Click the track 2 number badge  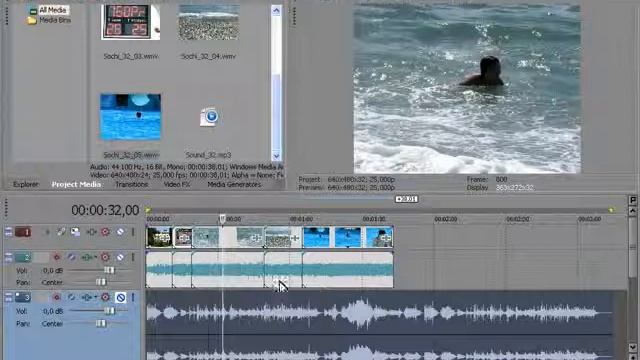coord(23,257)
